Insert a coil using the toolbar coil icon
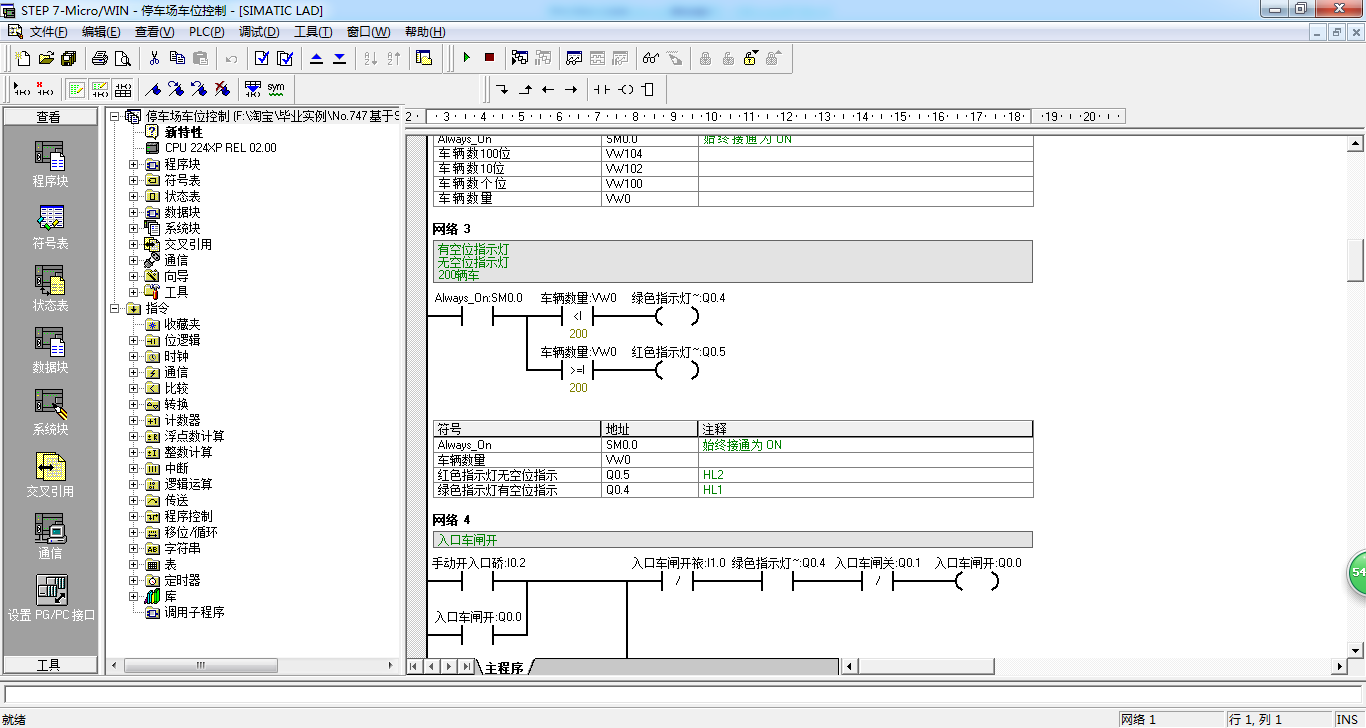 [x=626, y=89]
